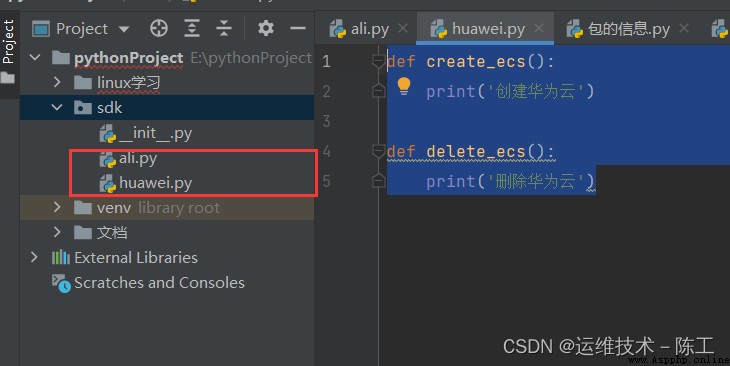Click the Scratches and Consoles icon
This screenshot has height=366, width=730.
coord(61,283)
